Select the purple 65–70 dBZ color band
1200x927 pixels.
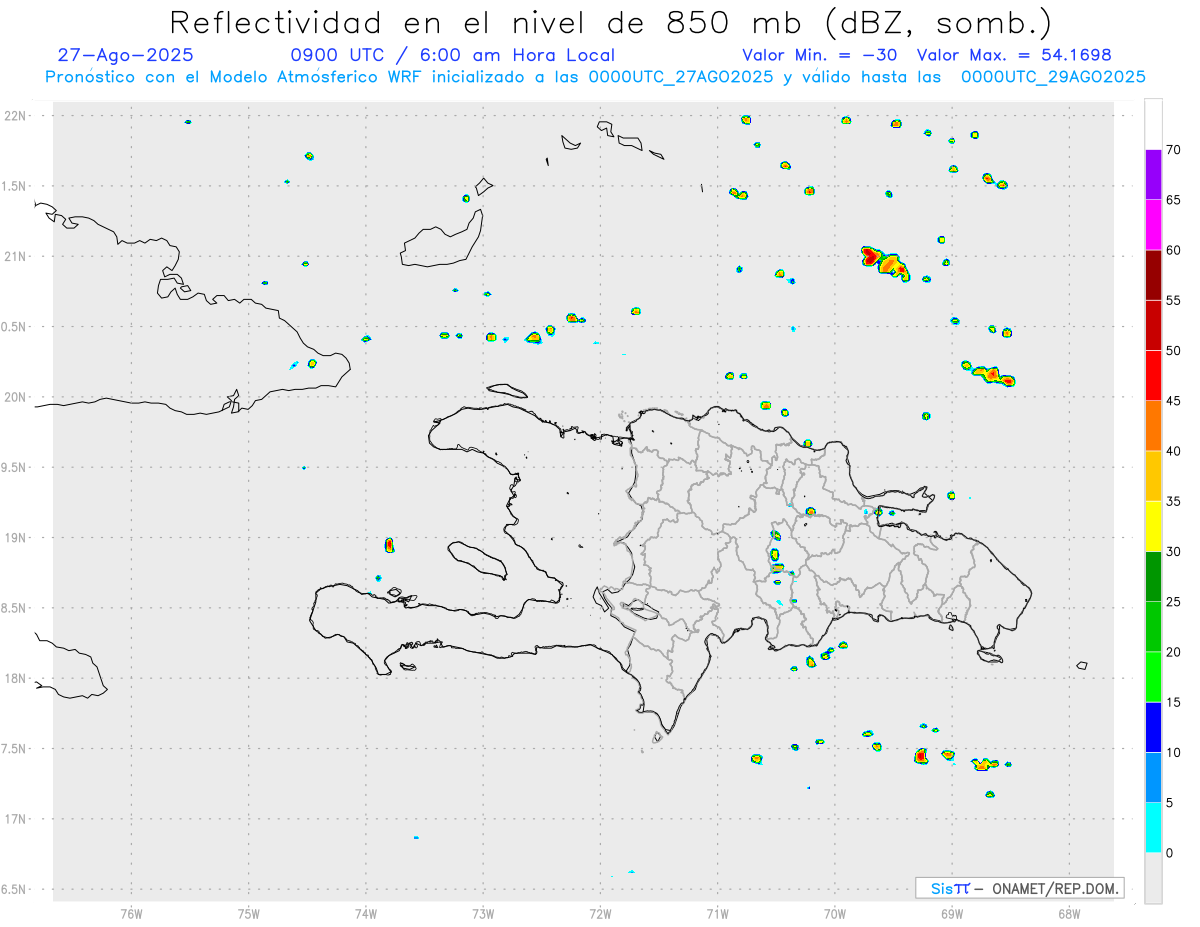pos(1153,175)
